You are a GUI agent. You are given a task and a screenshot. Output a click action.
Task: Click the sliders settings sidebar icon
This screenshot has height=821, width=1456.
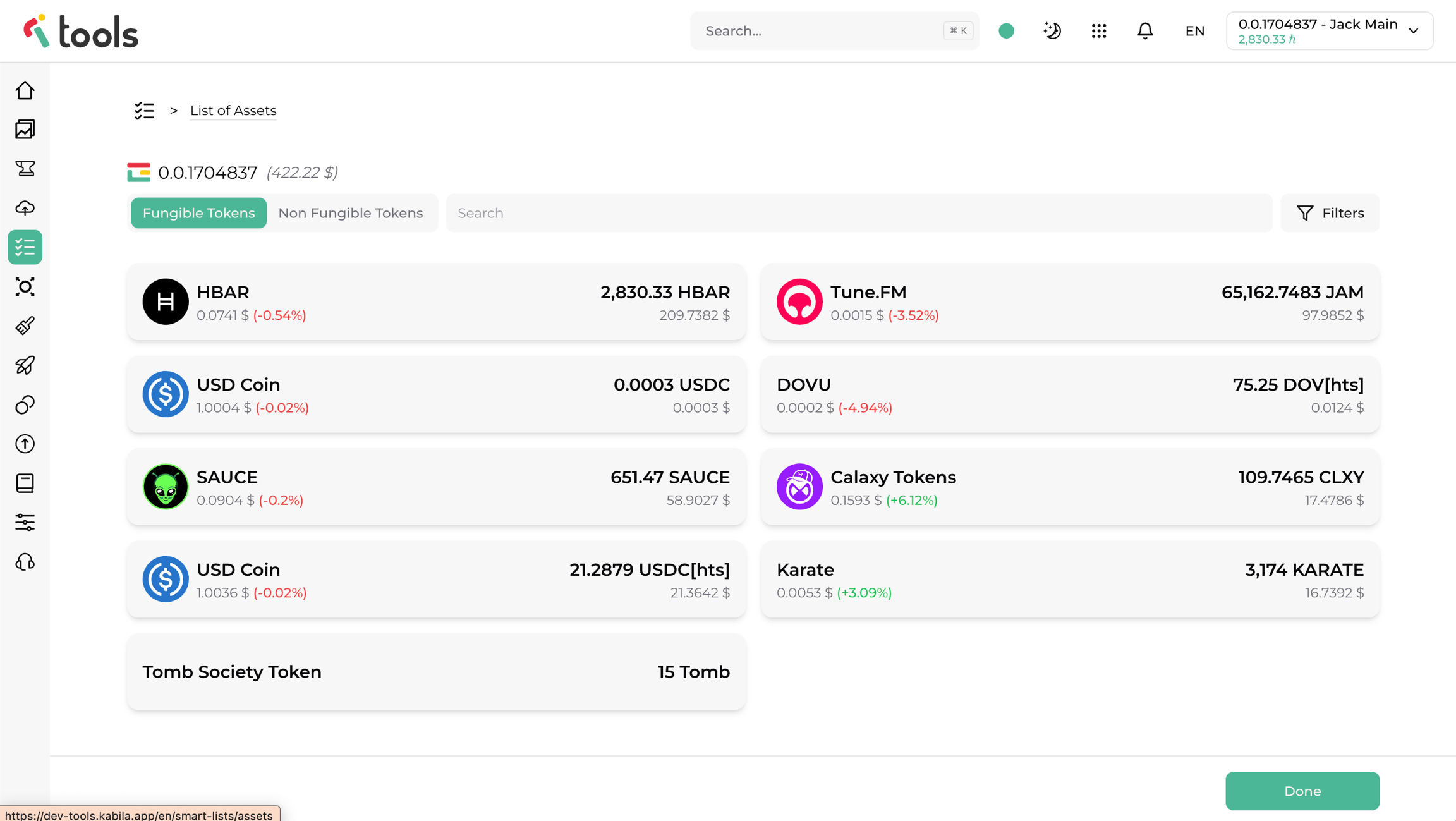[x=25, y=522]
